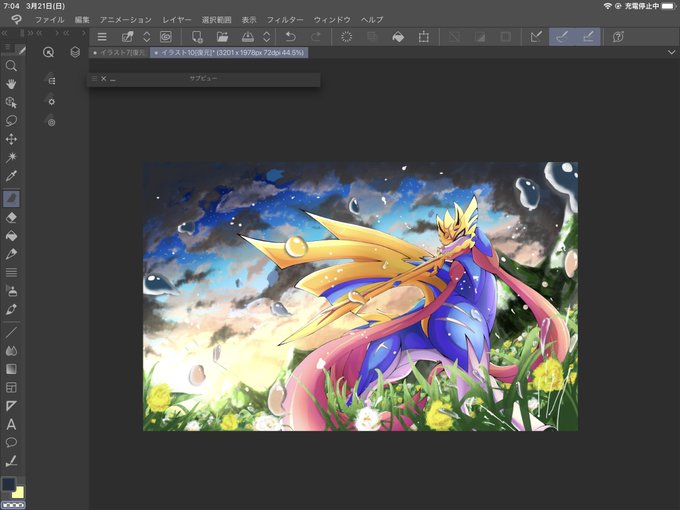
Task: Toggle Snap to Ruler
Action: click(x=536, y=37)
